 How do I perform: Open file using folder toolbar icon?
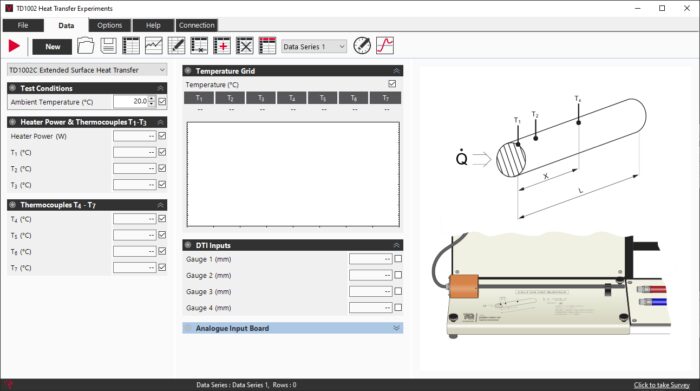coord(85,46)
